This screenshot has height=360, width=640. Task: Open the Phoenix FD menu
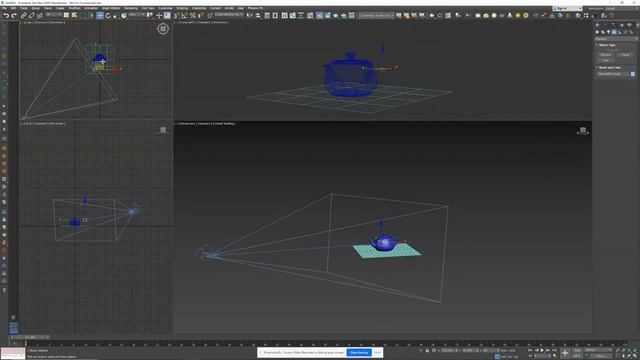255,8
